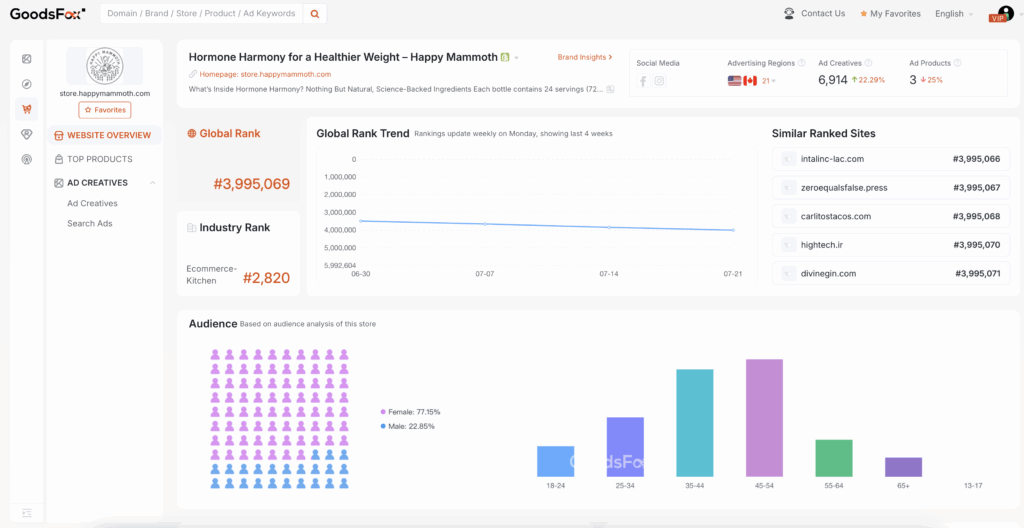Click the Contact Us headset icon

click(789, 13)
